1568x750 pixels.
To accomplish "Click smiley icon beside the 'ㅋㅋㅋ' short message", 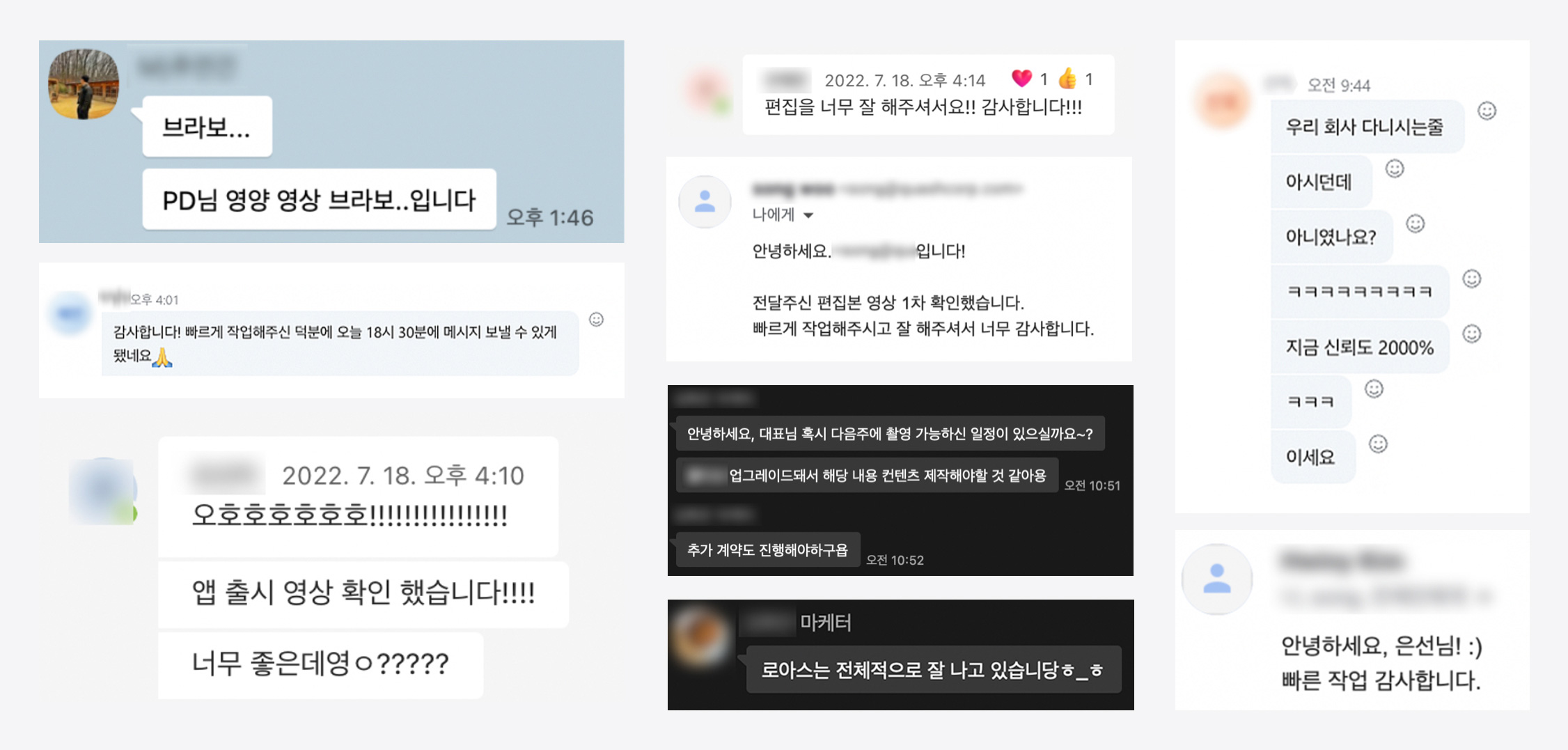I will (x=1373, y=389).
